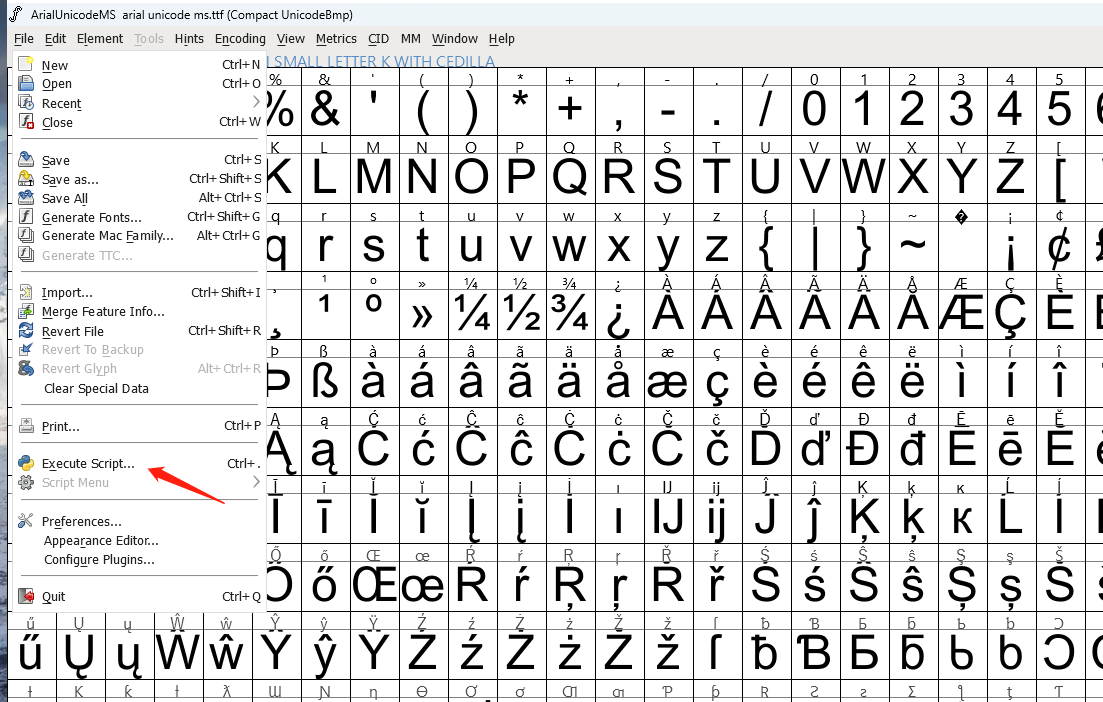Select the Æ ligature glyph cell
The image size is (1103, 702).
click(962, 314)
